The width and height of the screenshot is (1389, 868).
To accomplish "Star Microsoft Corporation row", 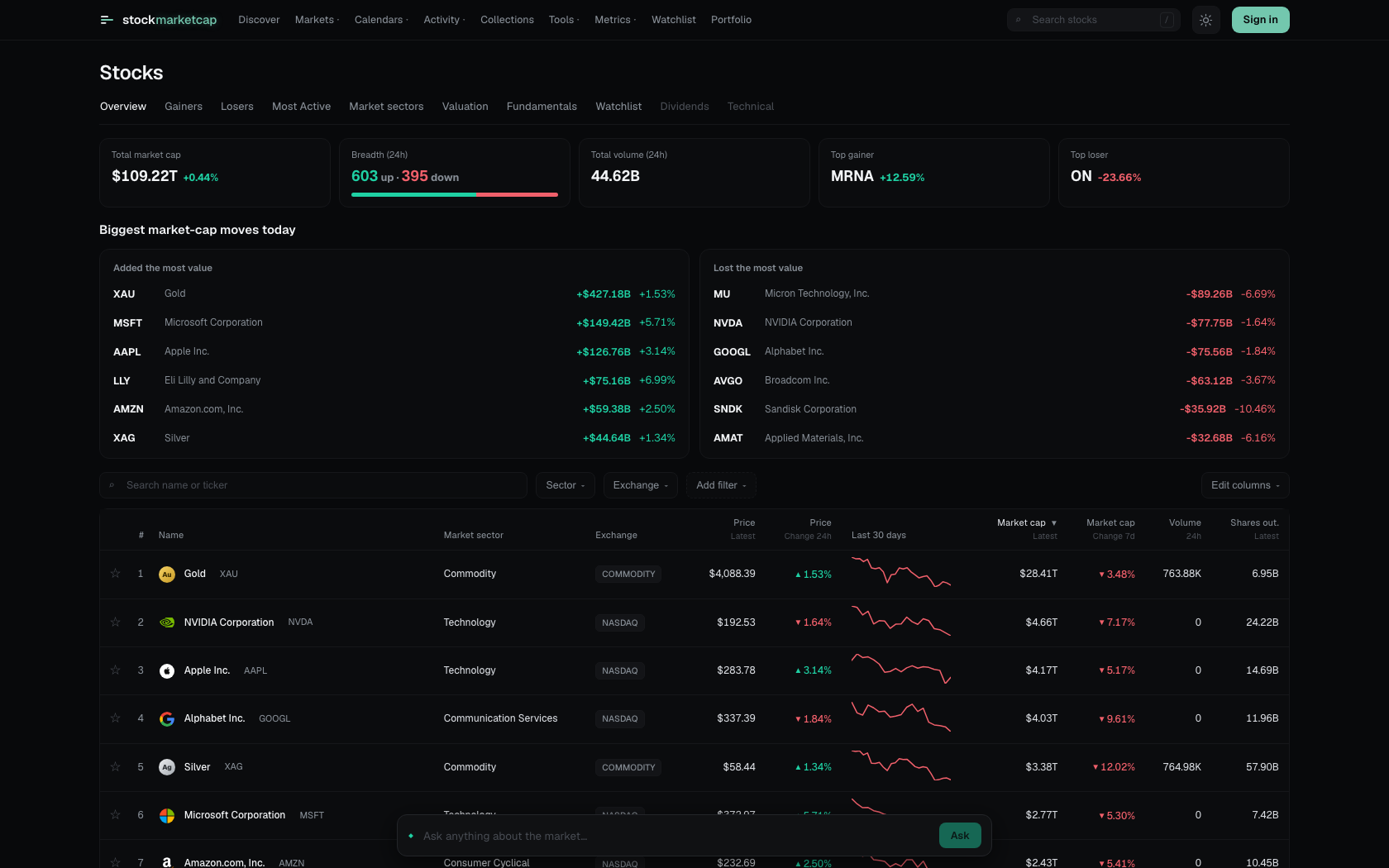I will 116,815.
